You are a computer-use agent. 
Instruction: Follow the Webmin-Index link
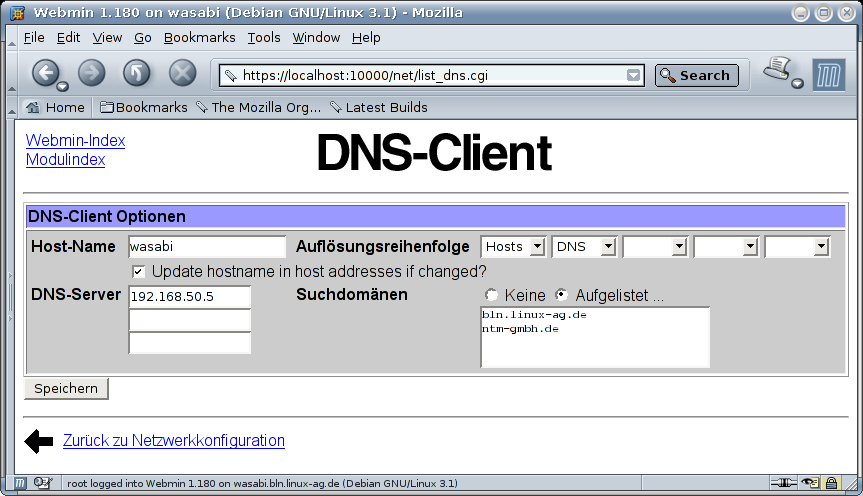[x=75, y=140]
